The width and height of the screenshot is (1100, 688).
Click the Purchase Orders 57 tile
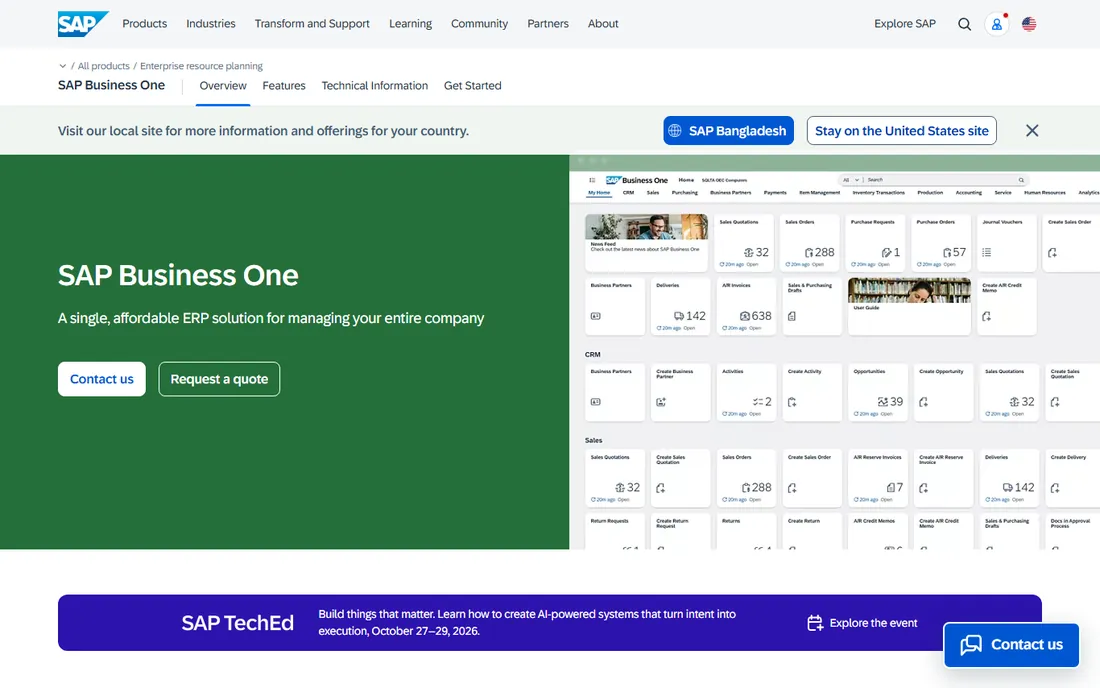tap(941, 243)
